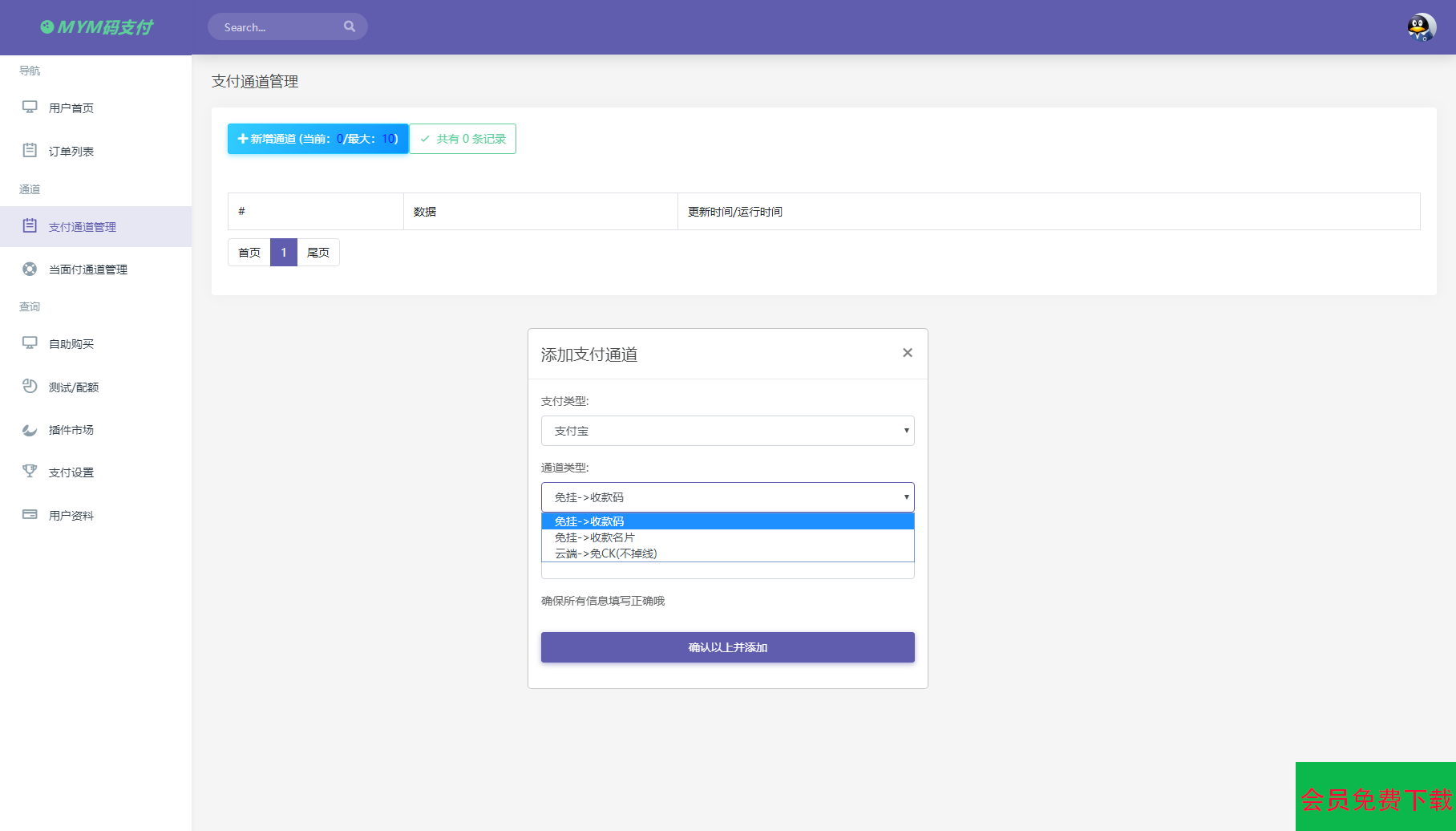
Task: Click the search magnifier icon
Action: click(x=350, y=26)
